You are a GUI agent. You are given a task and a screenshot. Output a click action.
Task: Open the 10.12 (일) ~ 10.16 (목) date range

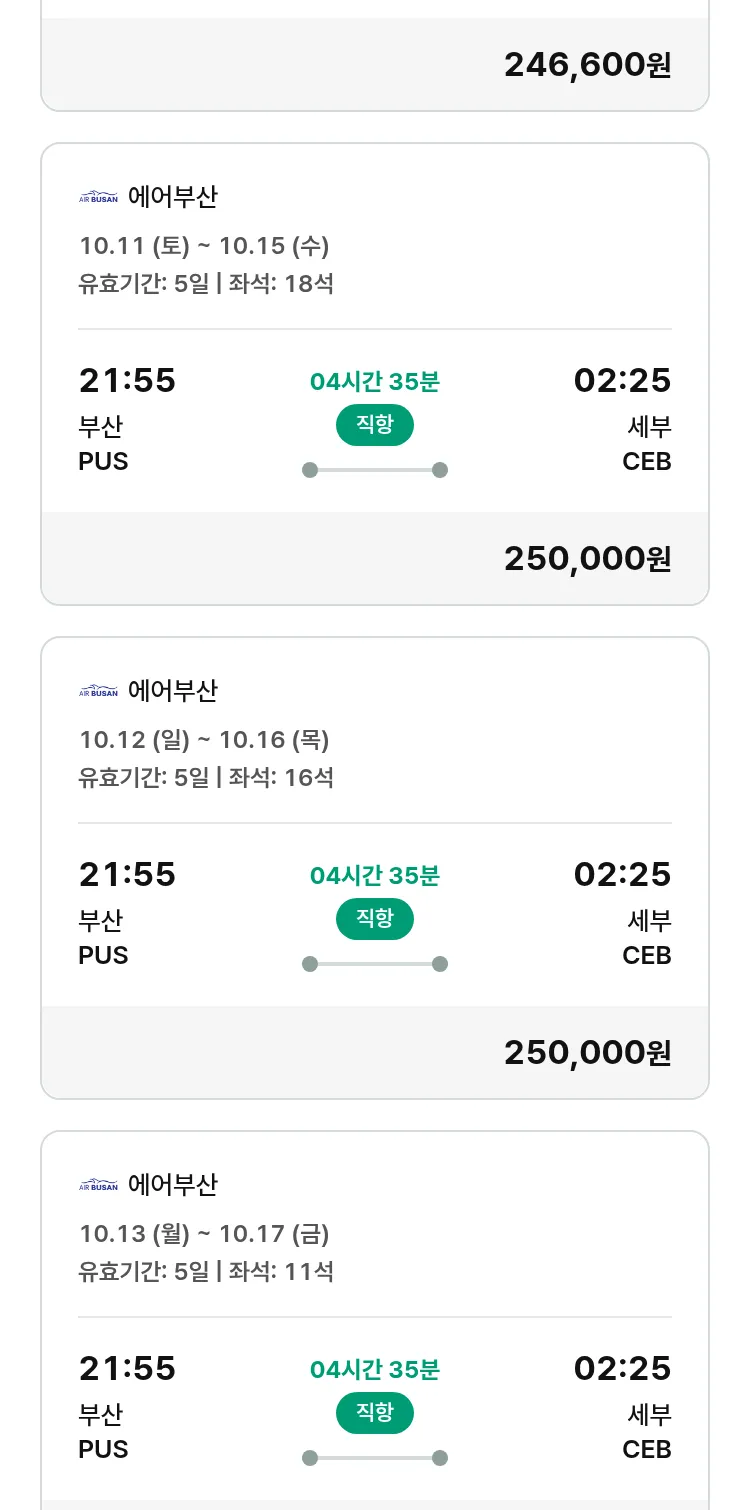(204, 740)
